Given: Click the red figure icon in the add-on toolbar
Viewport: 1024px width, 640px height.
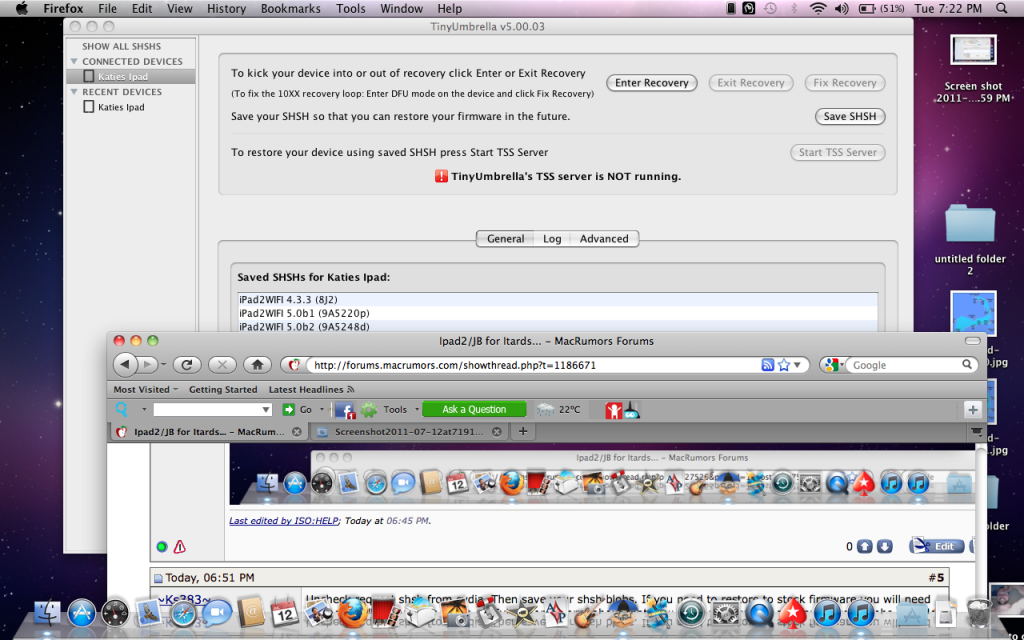Looking at the screenshot, I should [613, 409].
